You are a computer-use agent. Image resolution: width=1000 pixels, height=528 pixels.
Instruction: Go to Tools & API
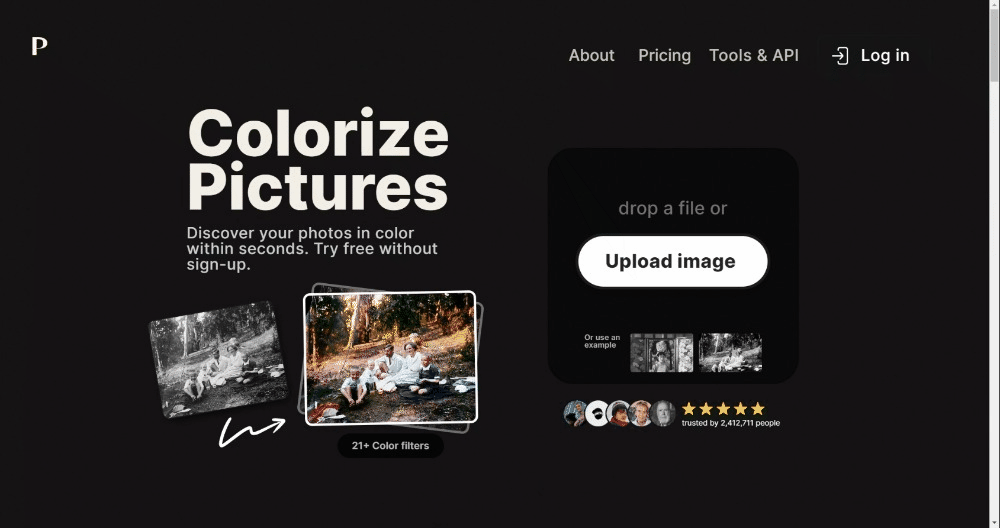[754, 55]
